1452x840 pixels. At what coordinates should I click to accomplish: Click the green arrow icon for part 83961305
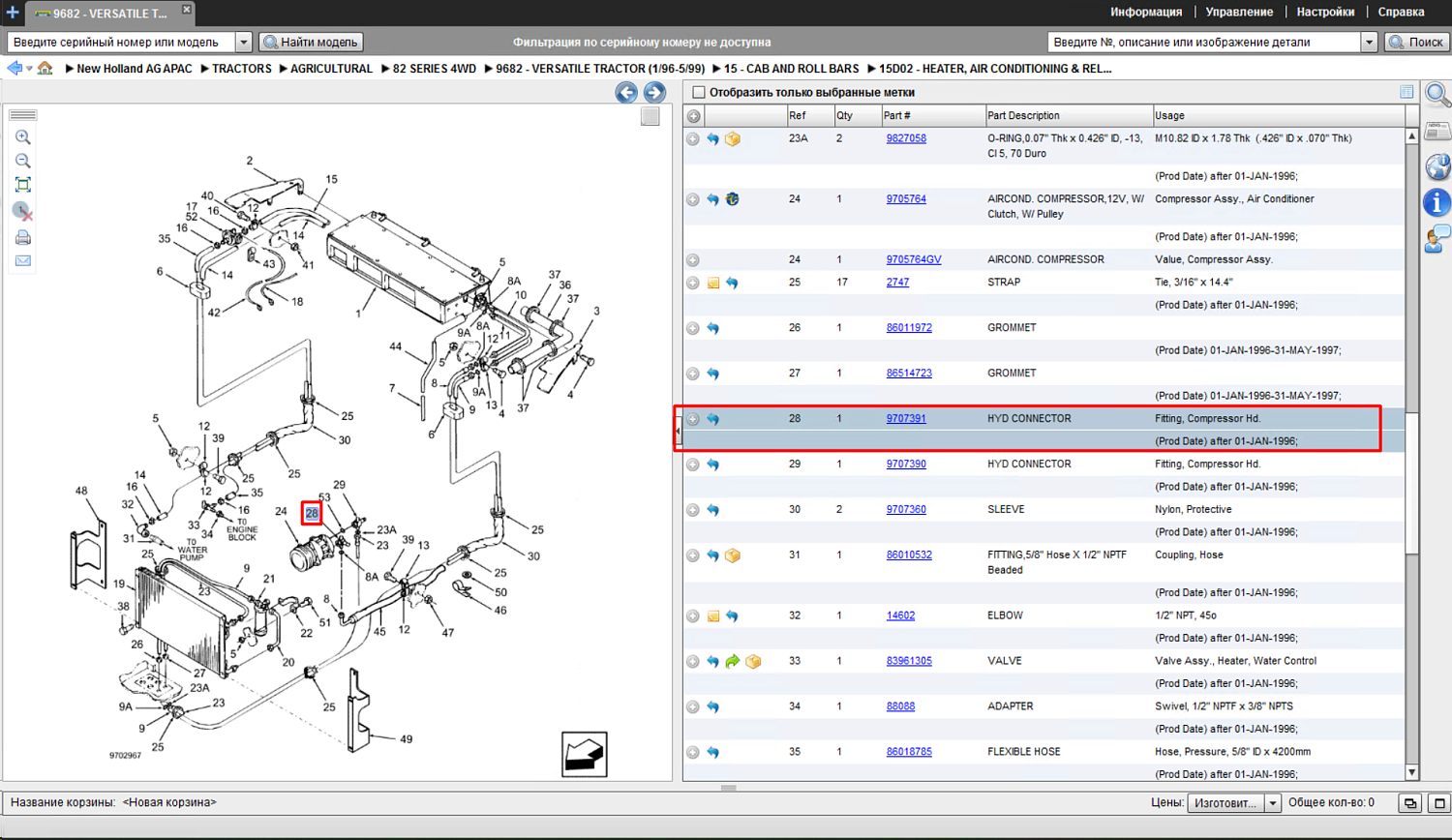tap(733, 662)
